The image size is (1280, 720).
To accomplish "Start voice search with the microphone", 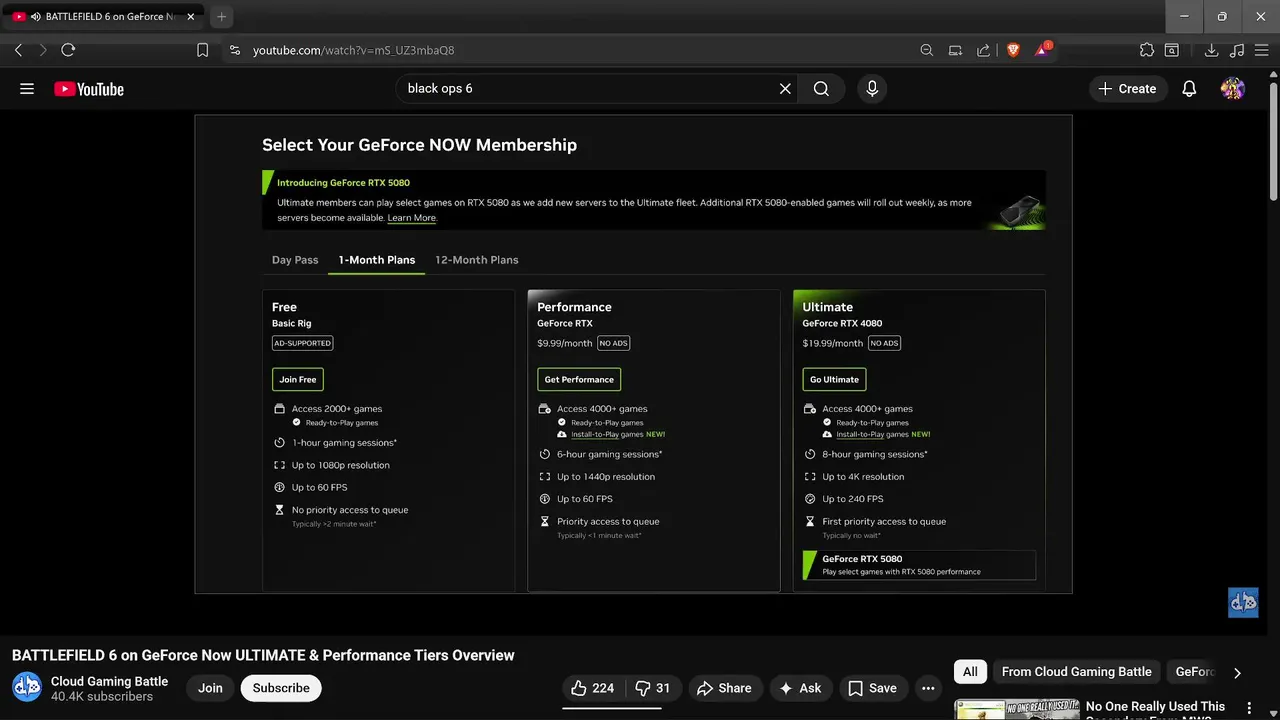I will pyautogui.click(x=872, y=89).
